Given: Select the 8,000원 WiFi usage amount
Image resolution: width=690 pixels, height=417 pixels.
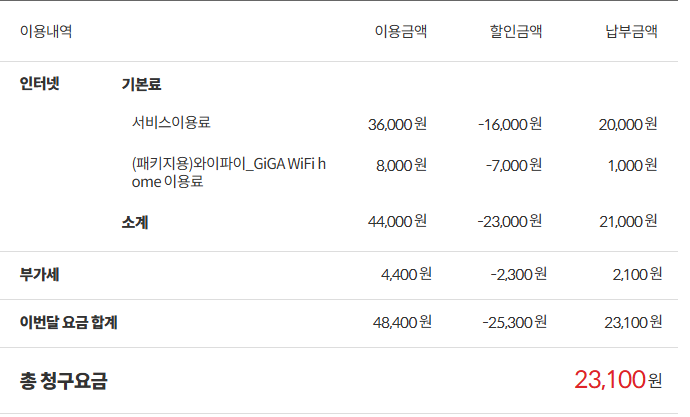Looking at the screenshot, I should click(x=401, y=165).
